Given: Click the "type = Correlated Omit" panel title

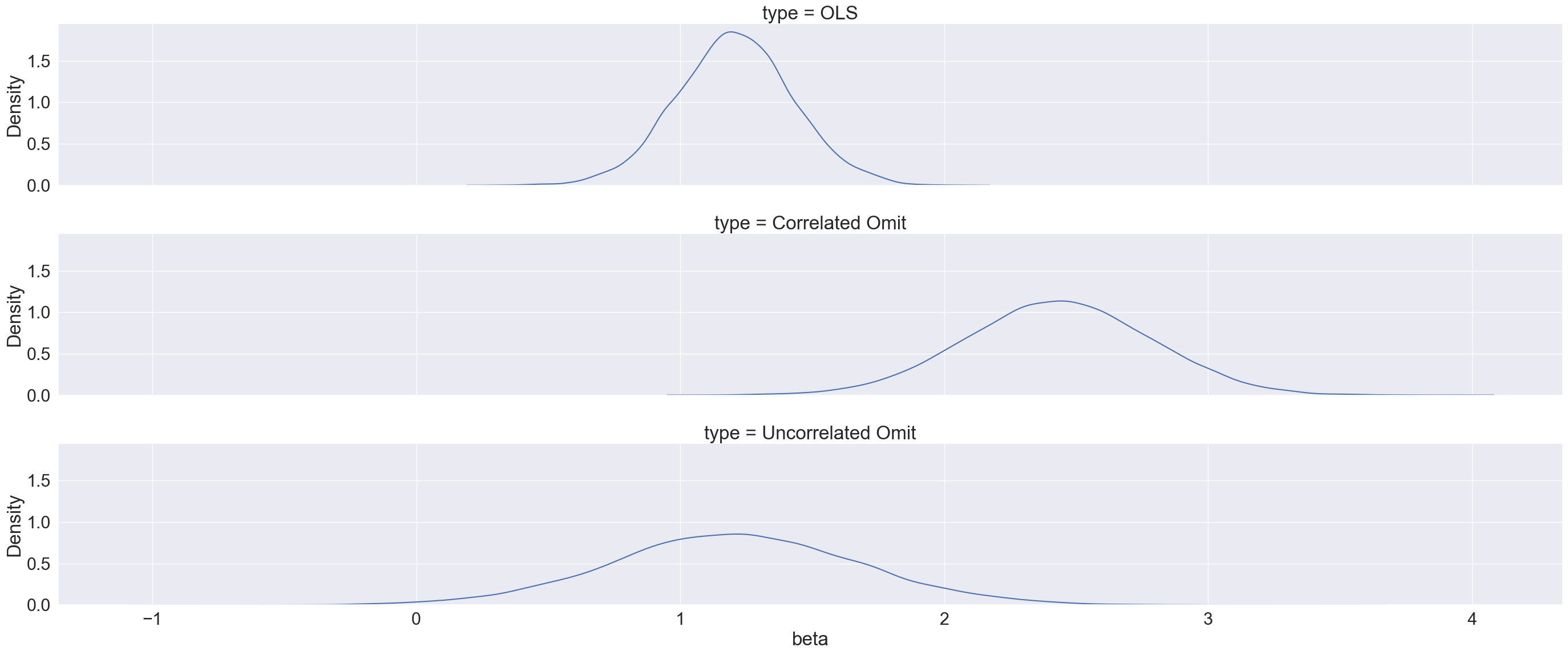Looking at the screenshot, I should click(x=810, y=223).
